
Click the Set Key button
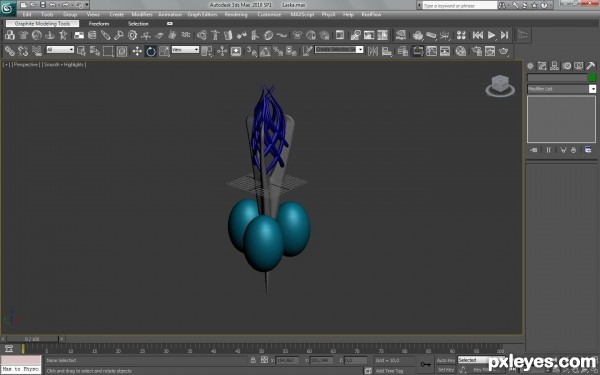(x=445, y=370)
